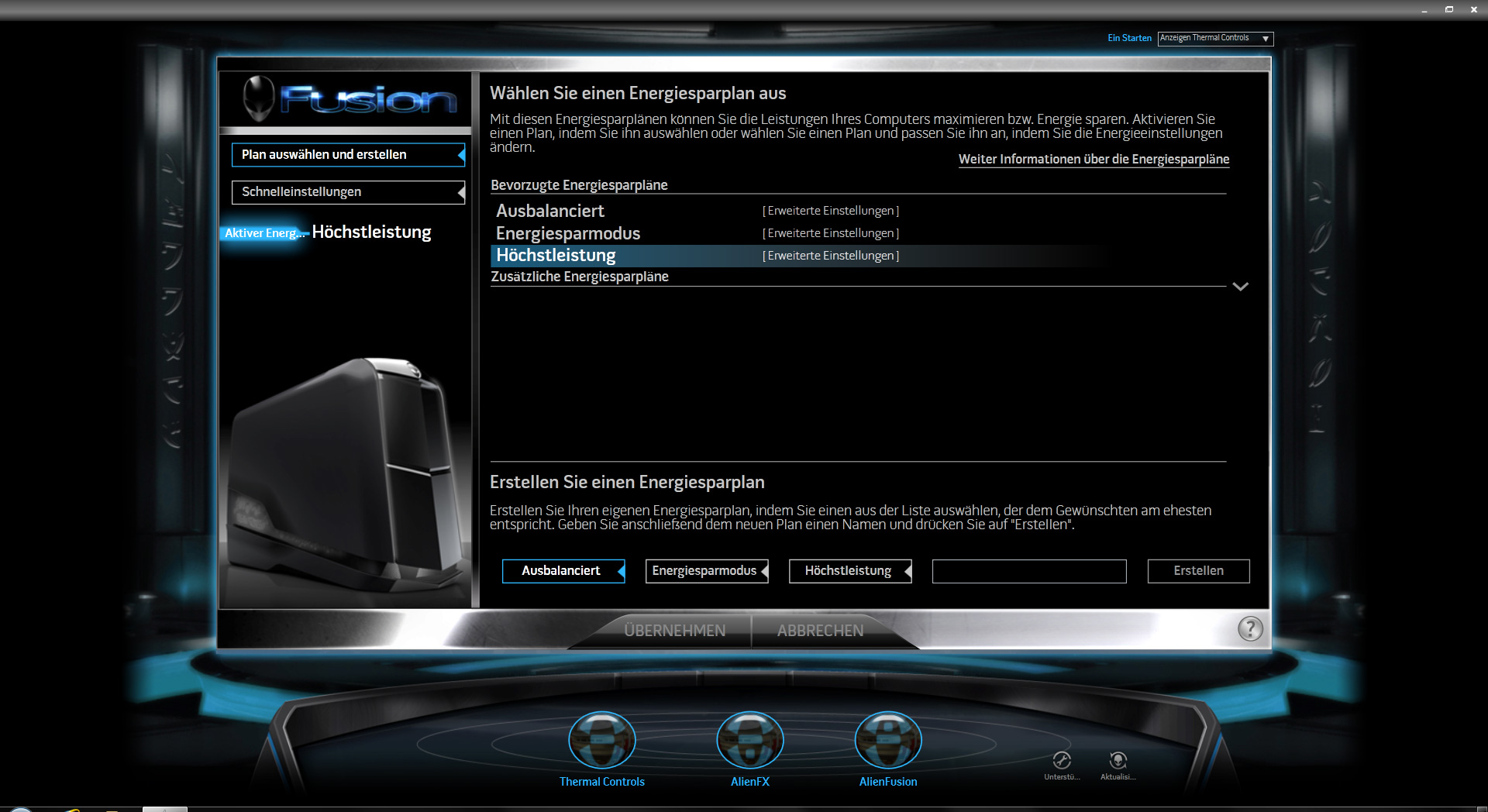Click the Alienware desktop tower image
The height and width of the screenshot is (812, 1488).
[x=346, y=477]
